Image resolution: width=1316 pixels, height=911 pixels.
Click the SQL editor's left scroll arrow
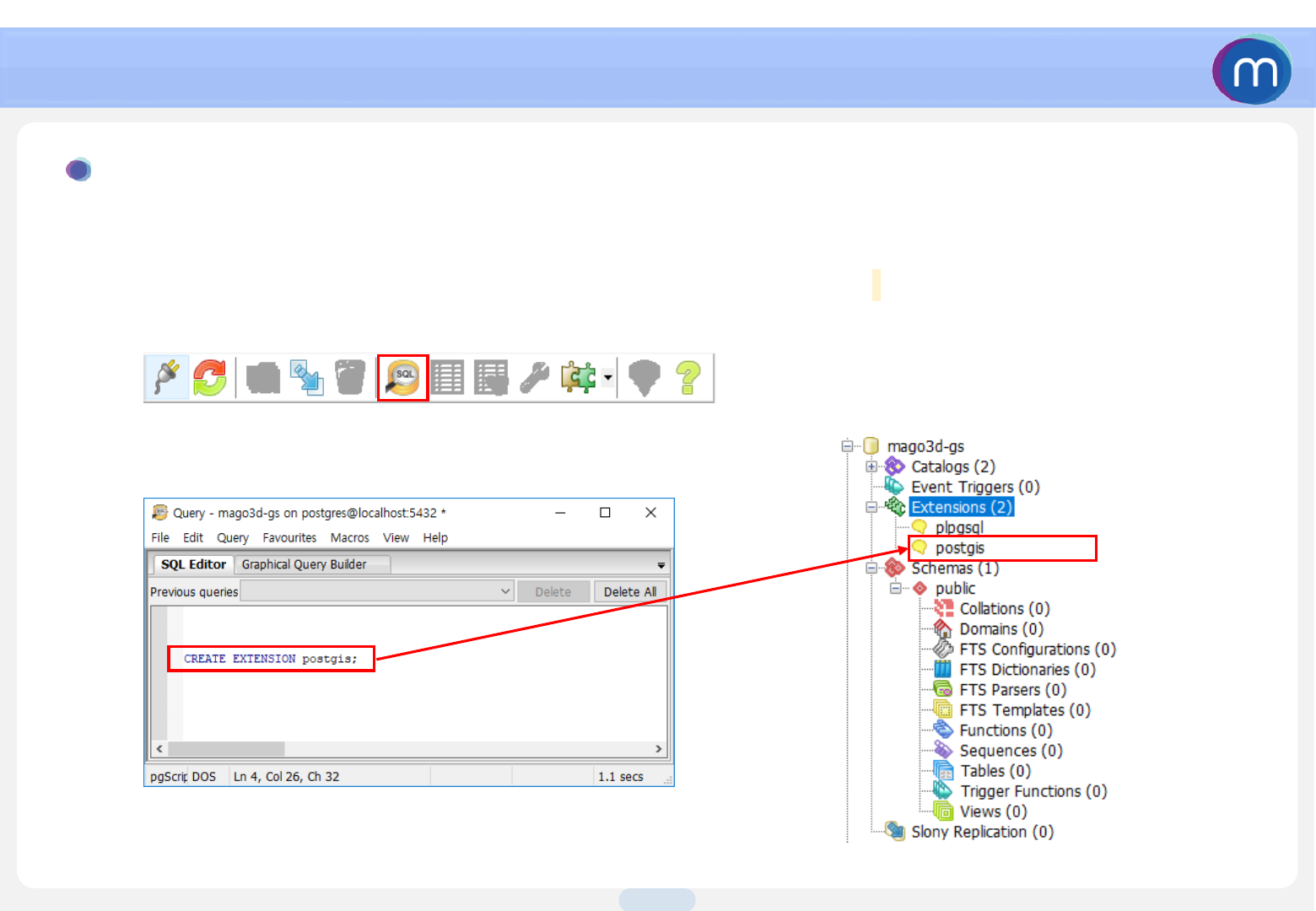point(159,749)
